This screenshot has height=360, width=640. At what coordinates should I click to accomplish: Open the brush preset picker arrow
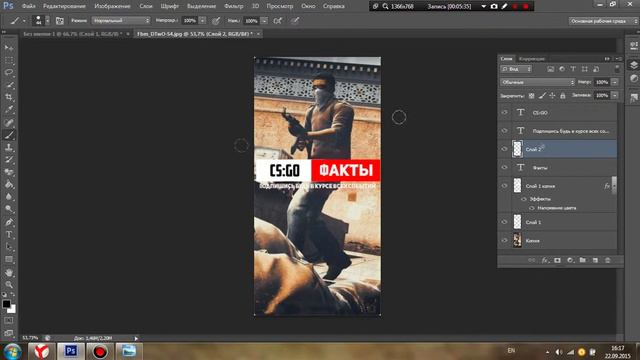[x=47, y=20]
